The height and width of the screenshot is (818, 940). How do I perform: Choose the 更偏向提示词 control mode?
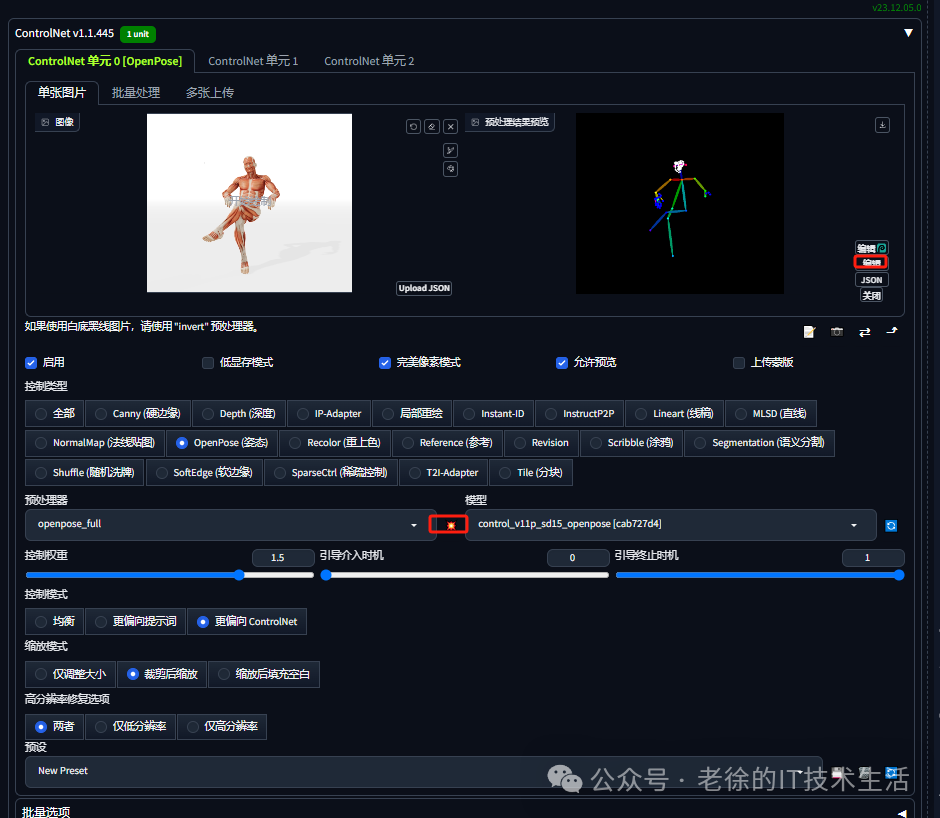pos(135,621)
